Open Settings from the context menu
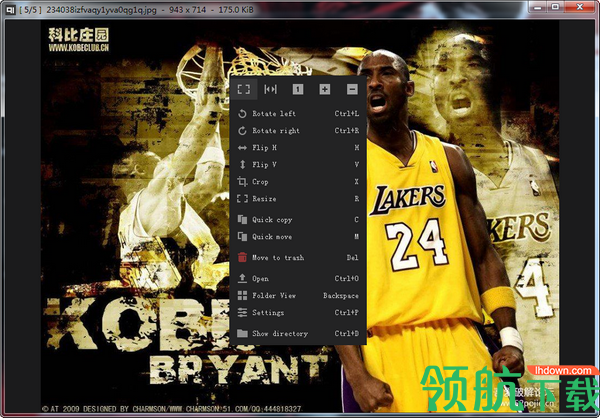This screenshot has width=600, height=418. pyautogui.click(x=298, y=312)
